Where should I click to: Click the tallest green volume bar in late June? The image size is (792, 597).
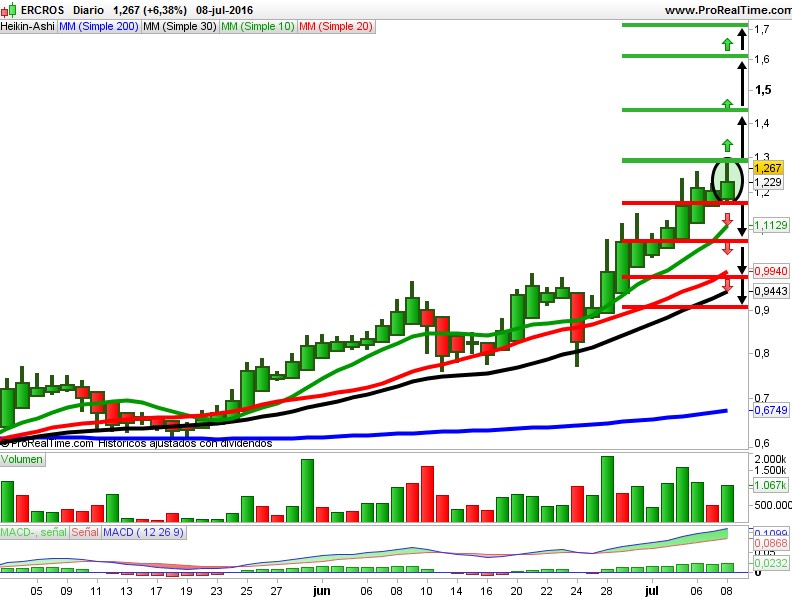[x=607, y=489]
